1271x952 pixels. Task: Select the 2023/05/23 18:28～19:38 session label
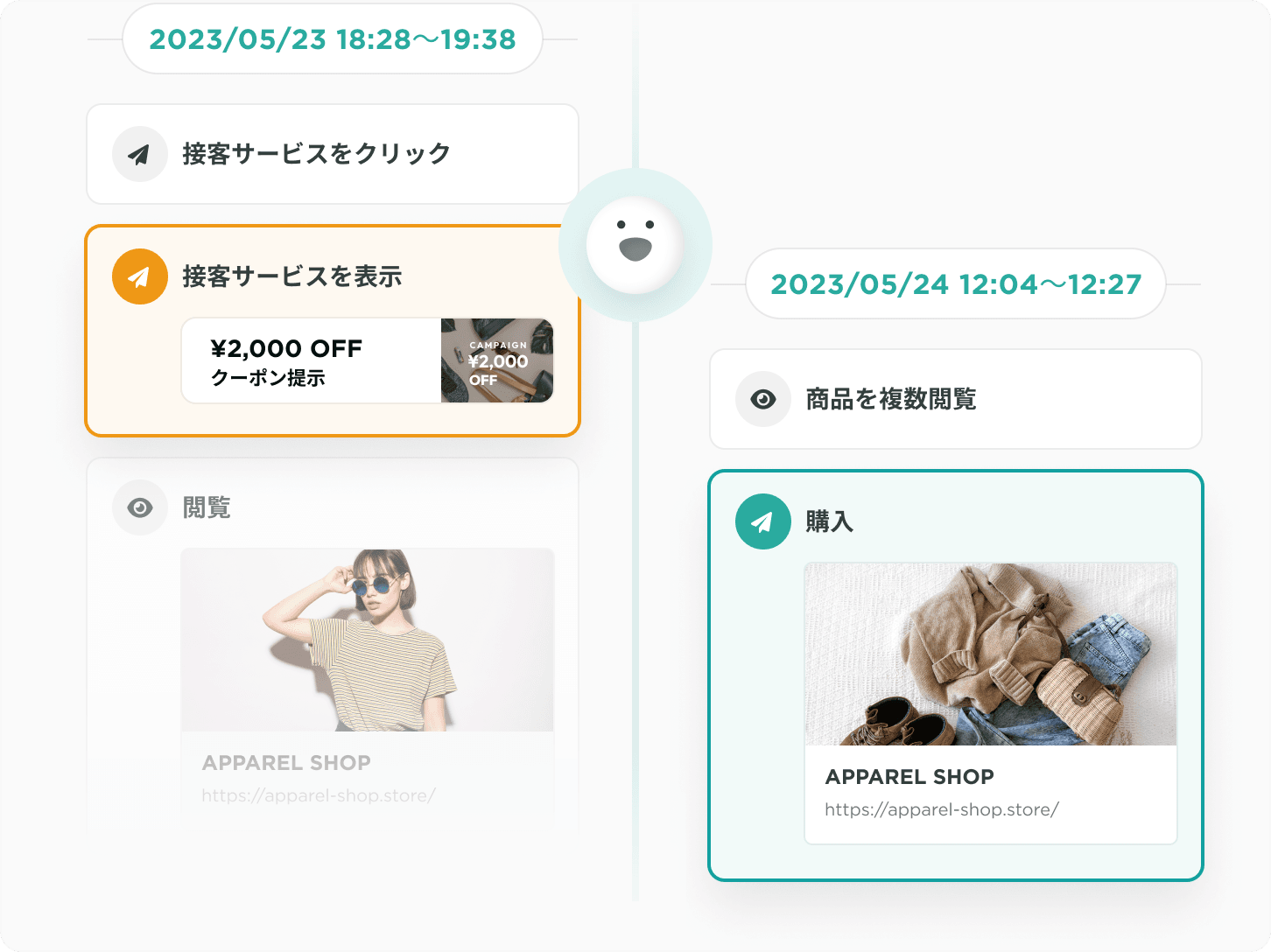pos(333,39)
